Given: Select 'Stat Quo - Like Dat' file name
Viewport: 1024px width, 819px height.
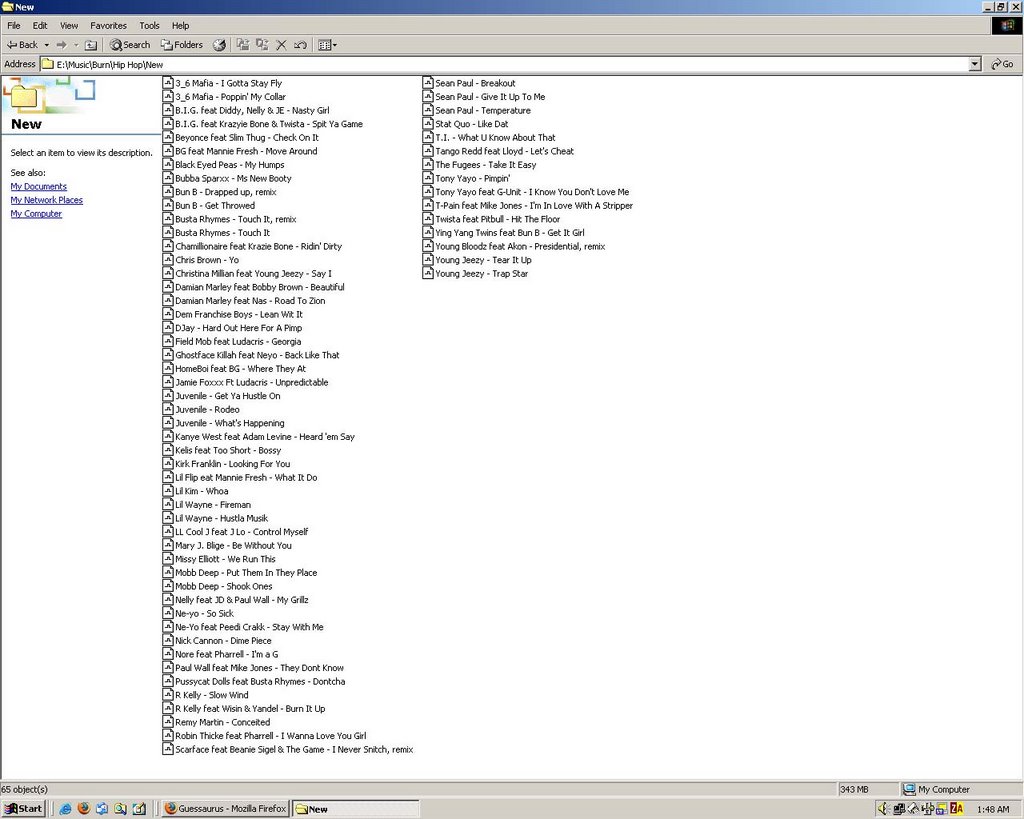Looking at the screenshot, I should [472, 124].
